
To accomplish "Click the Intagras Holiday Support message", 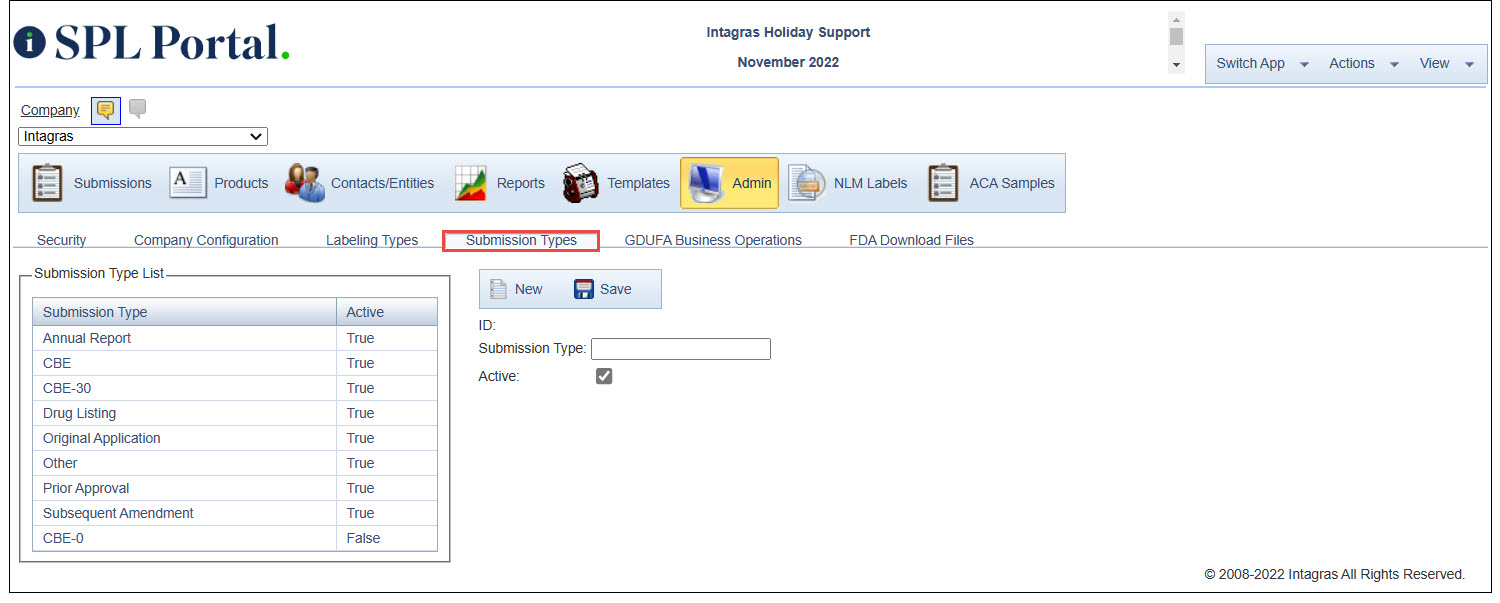I will (x=788, y=32).
